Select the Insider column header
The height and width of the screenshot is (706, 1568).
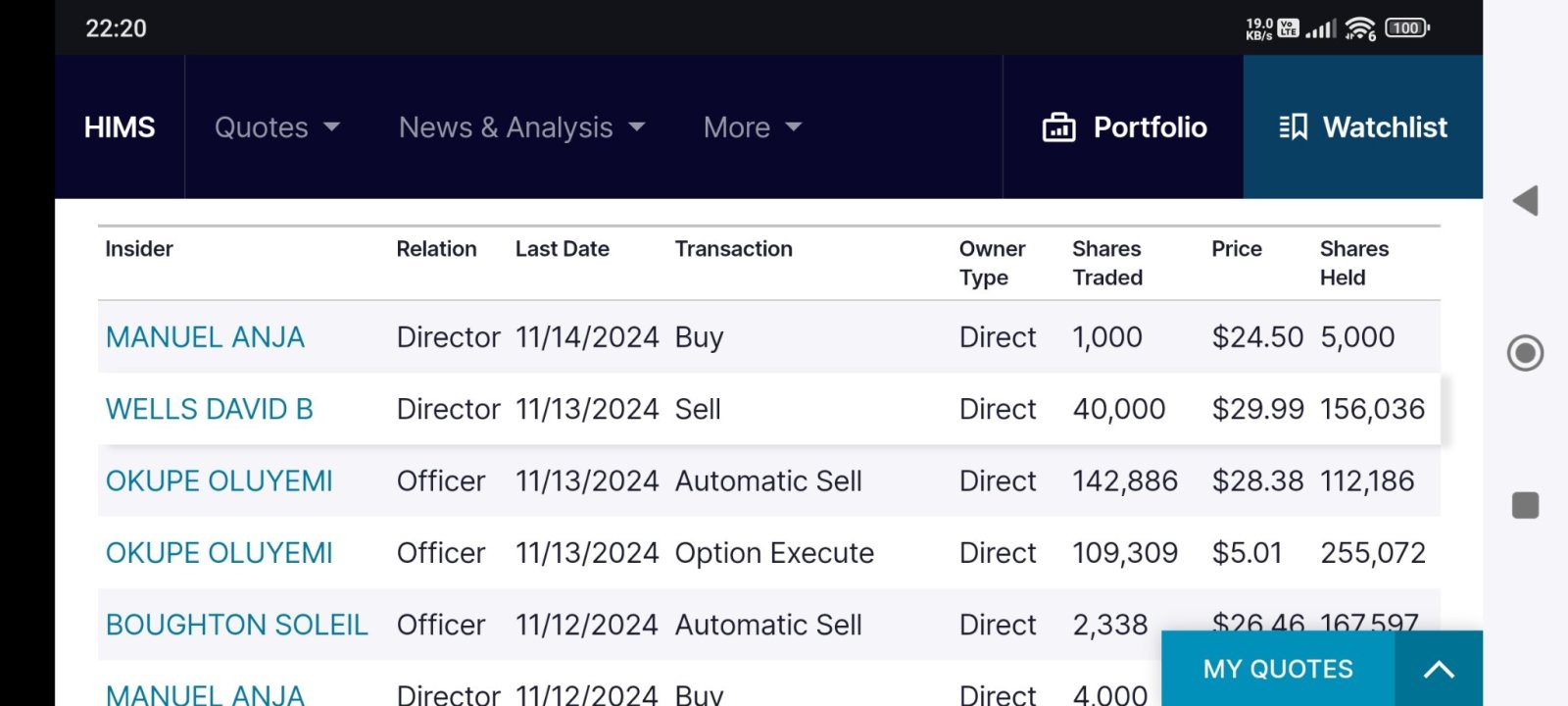(139, 249)
